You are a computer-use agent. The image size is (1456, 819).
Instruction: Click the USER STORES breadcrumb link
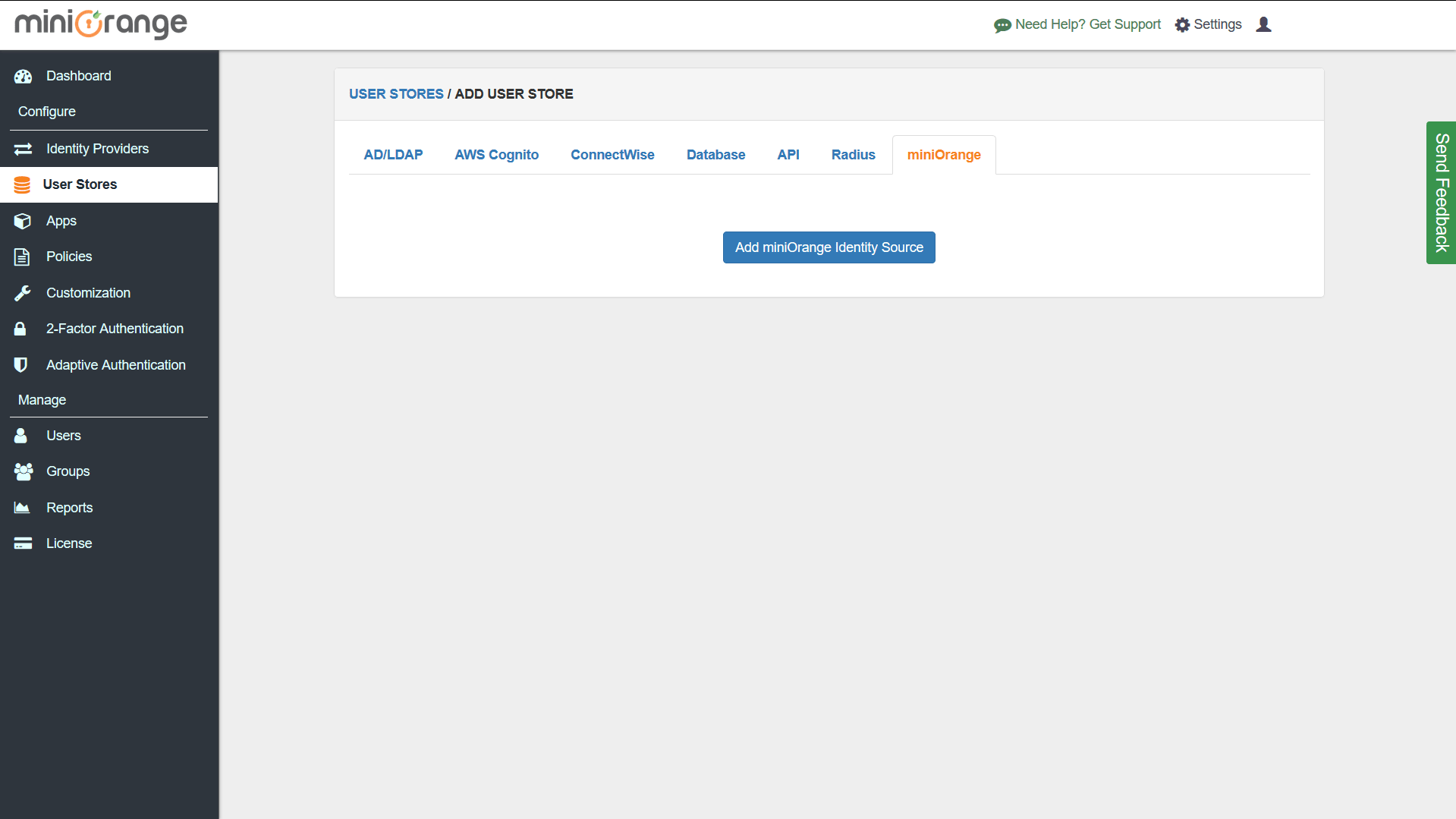(x=396, y=94)
